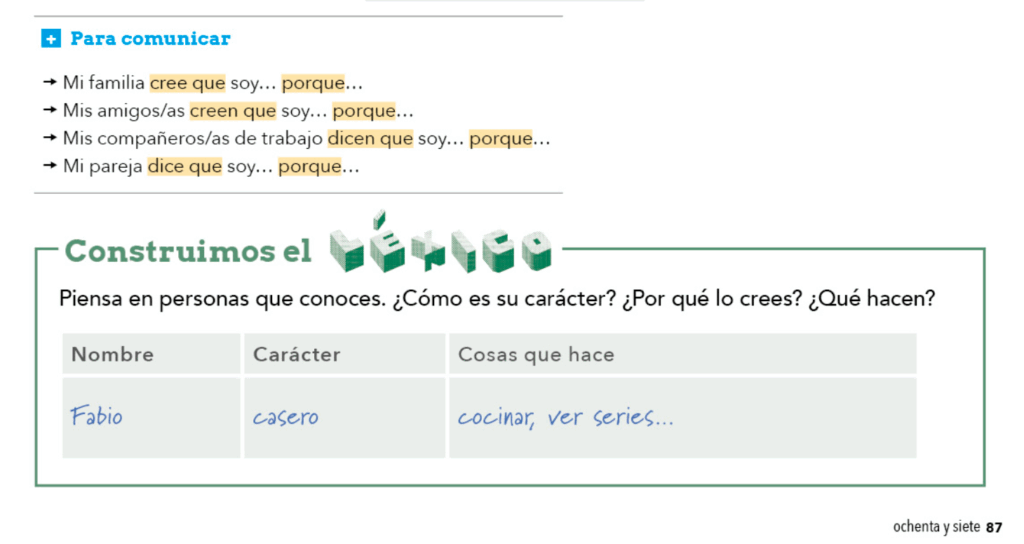Click the handwritten 'casero' cell
This screenshot has height=544, width=1024.
click(x=345, y=417)
